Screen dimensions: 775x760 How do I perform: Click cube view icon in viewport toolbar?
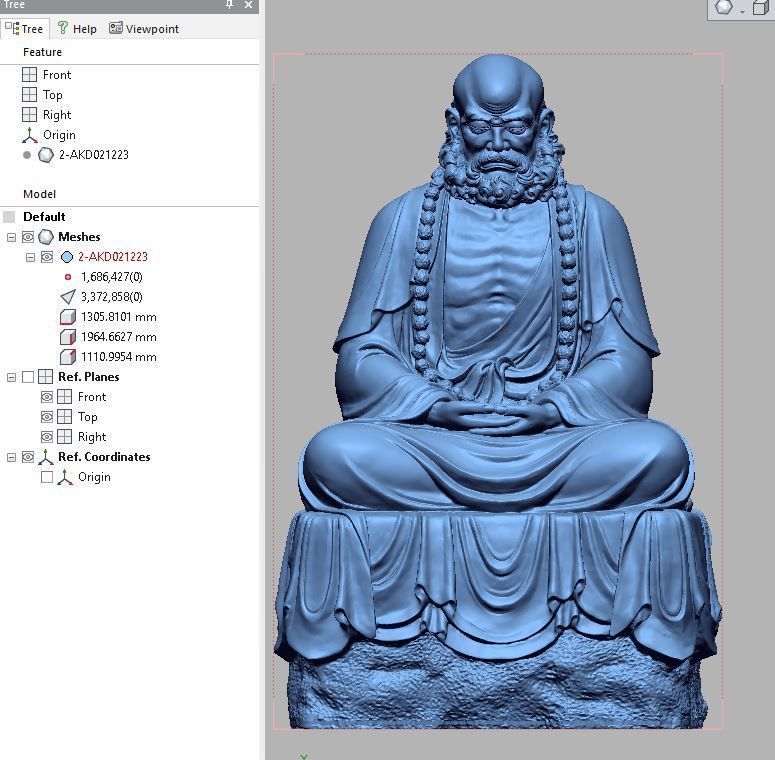(761, 7)
